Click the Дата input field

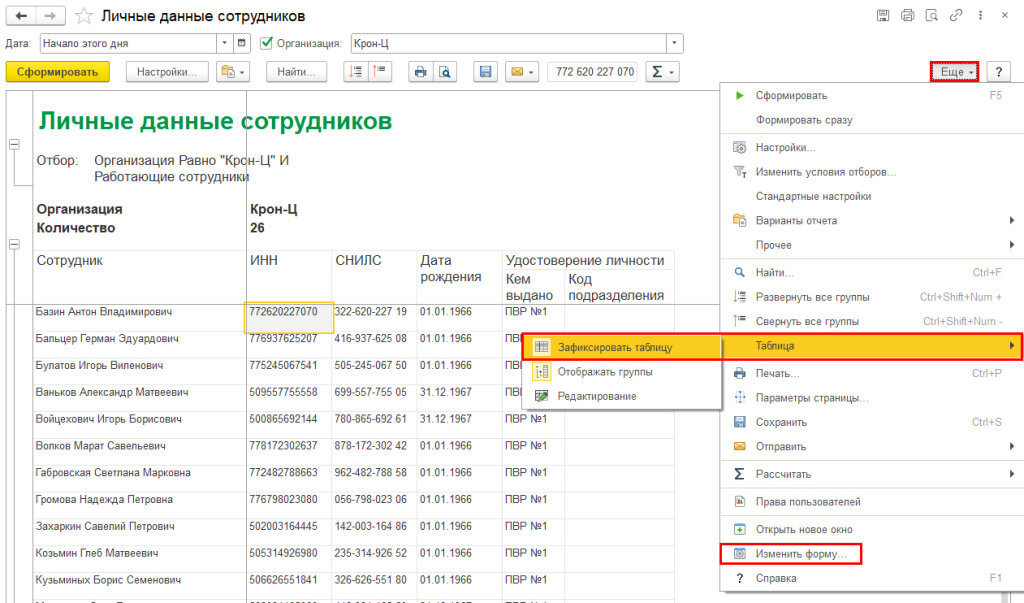point(128,43)
